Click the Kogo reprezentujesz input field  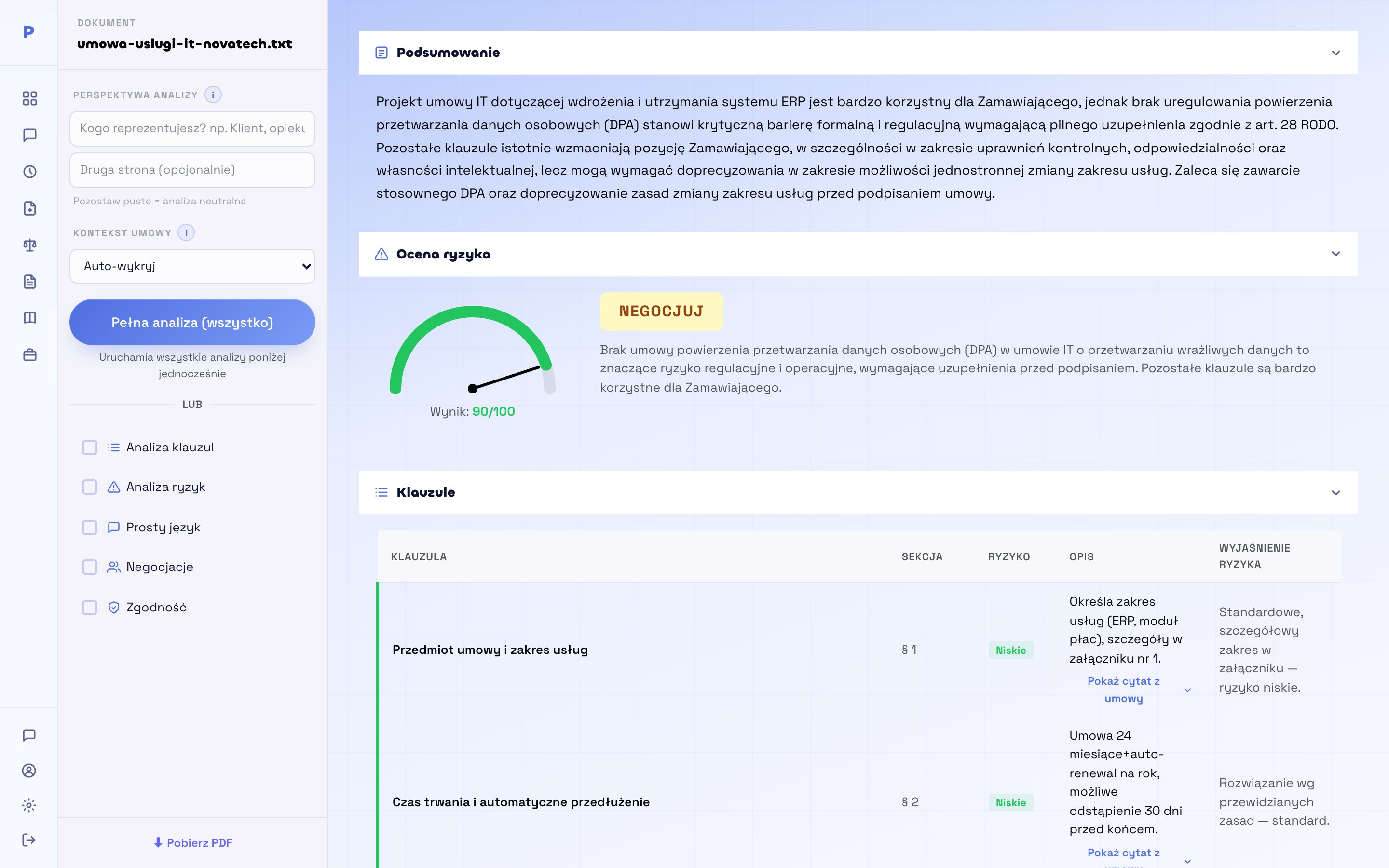tap(192, 128)
